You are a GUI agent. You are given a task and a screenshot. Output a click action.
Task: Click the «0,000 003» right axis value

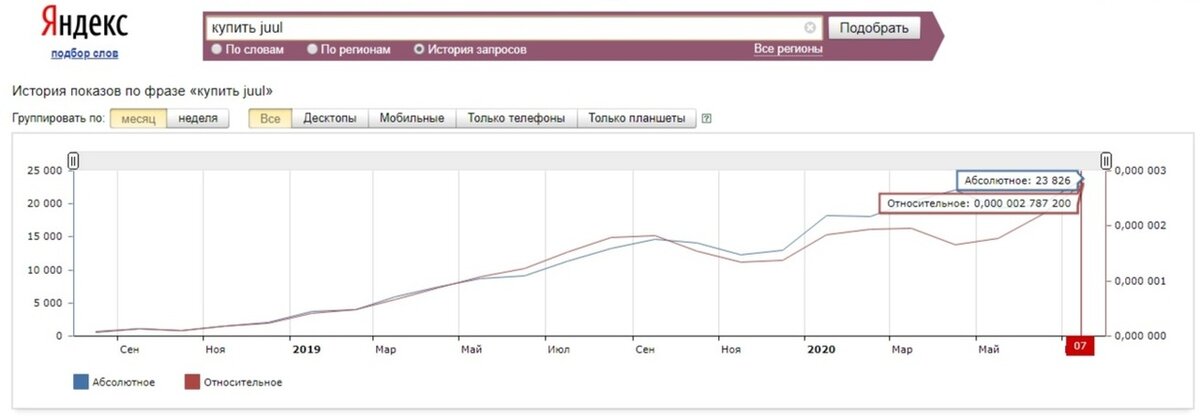coord(1140,171)
